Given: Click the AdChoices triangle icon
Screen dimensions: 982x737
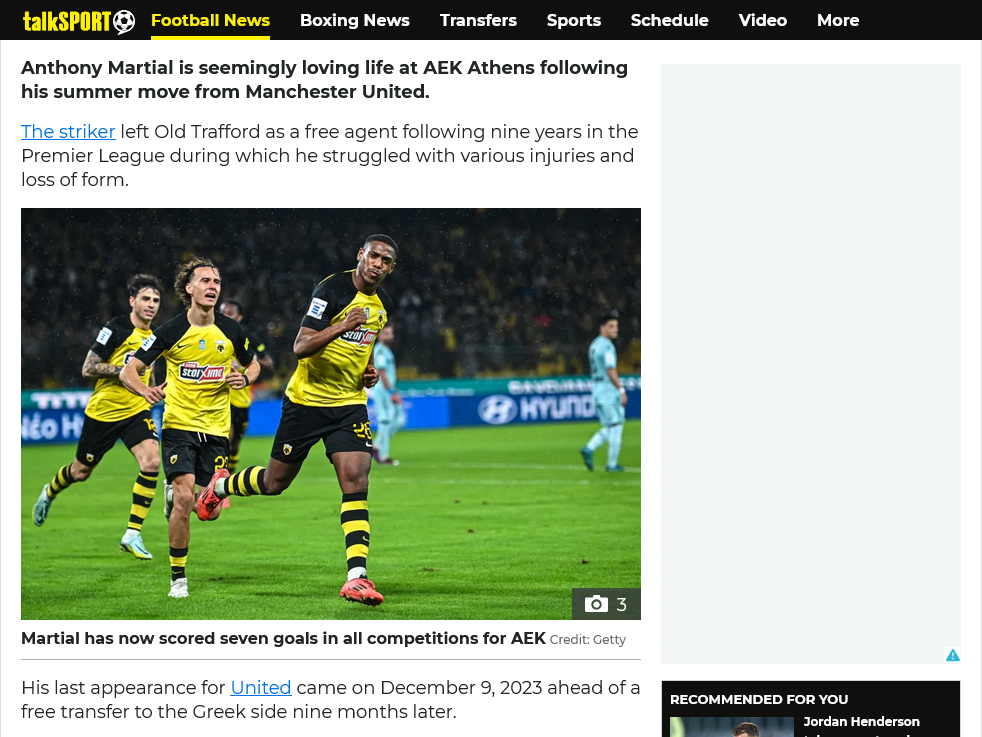Looking at the screenshot, I should 953,655.
